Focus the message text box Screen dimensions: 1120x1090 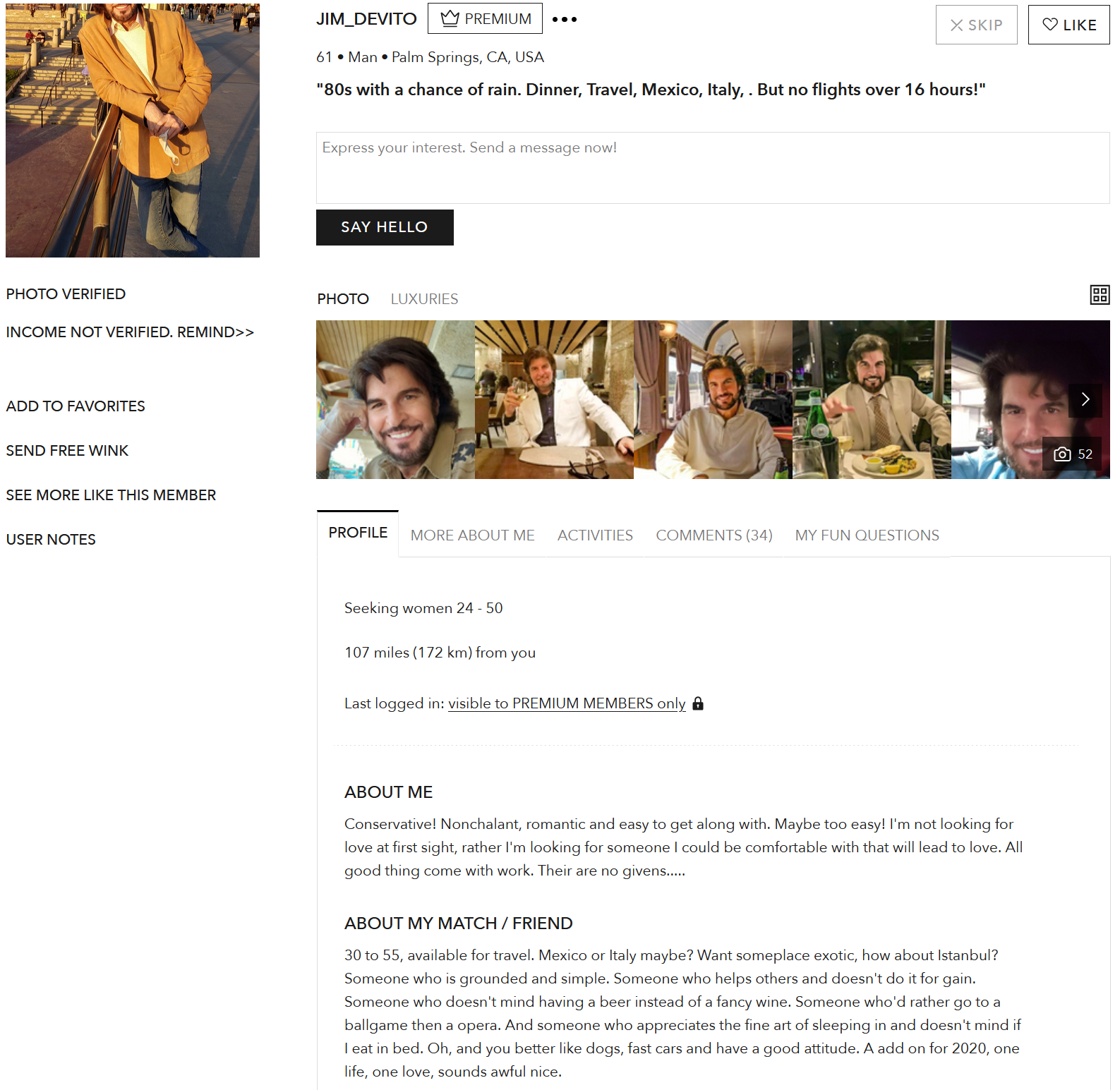[x=713, y=168]
